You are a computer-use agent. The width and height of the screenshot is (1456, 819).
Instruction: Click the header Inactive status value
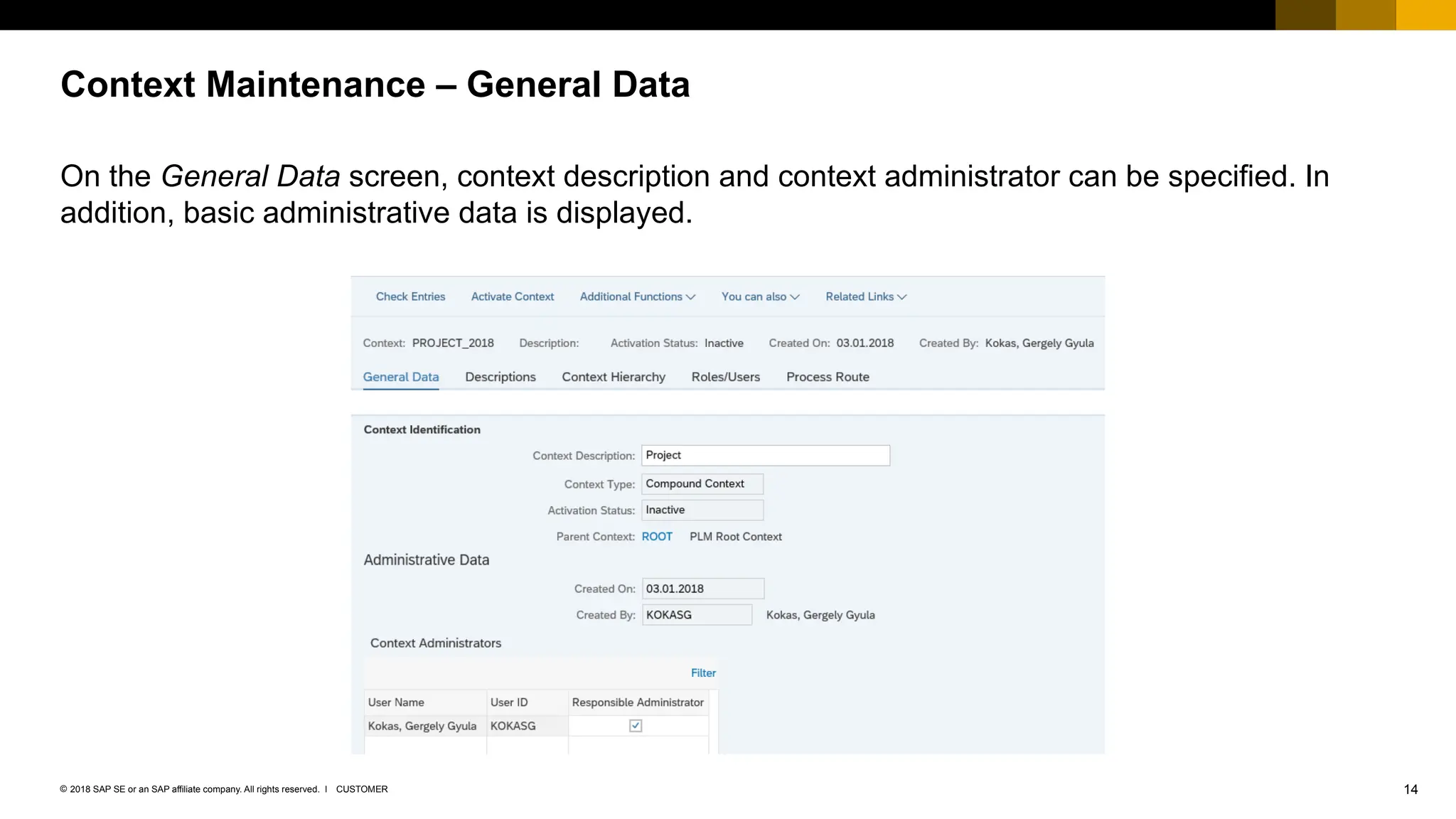pos(724,343)
